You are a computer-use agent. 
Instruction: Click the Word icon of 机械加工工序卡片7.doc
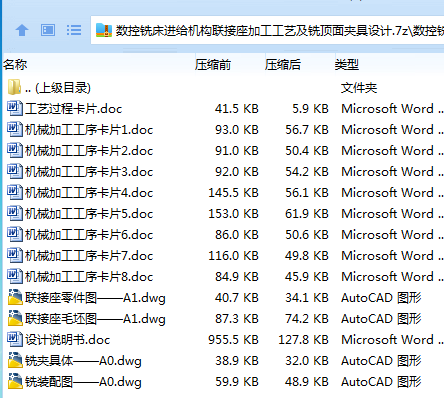(15, 255)
